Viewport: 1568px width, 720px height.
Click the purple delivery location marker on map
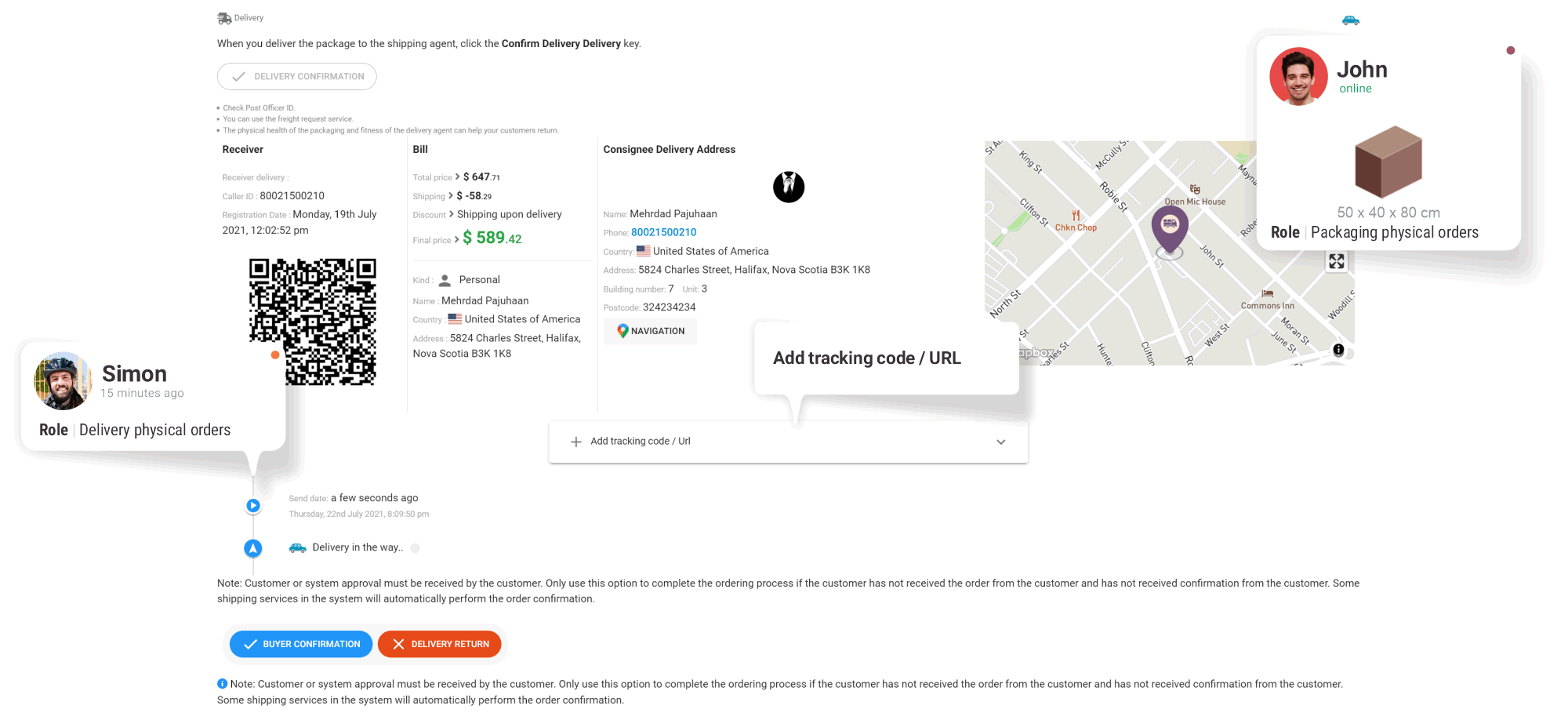[1170, 229]
